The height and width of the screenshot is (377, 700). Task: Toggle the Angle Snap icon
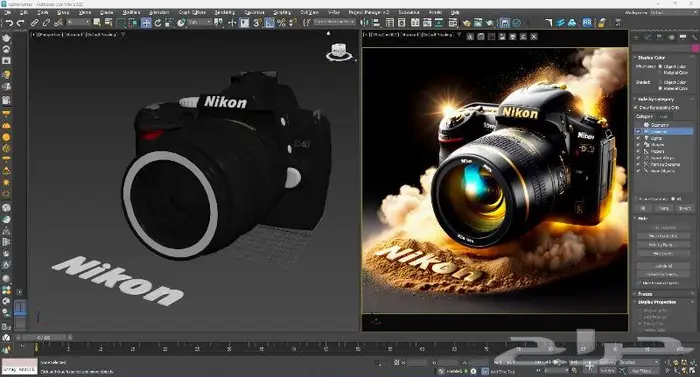[270, 23]
